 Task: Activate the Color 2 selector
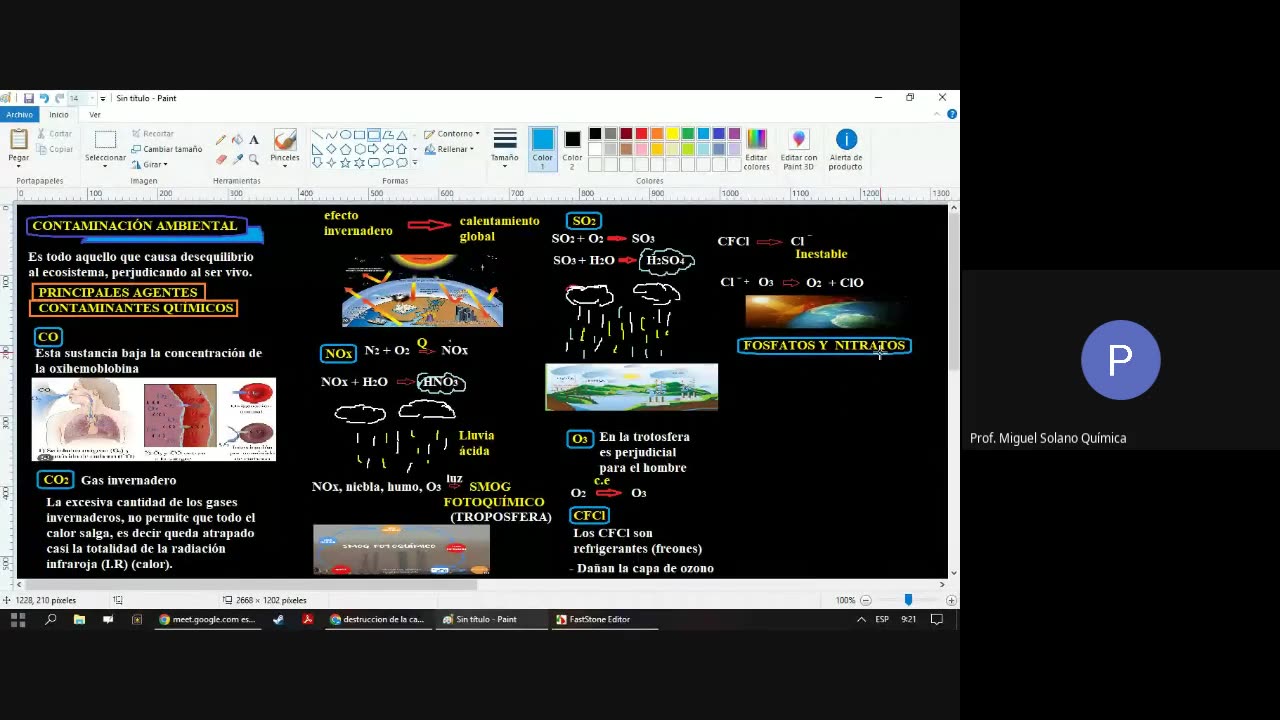tap(572, 148)
